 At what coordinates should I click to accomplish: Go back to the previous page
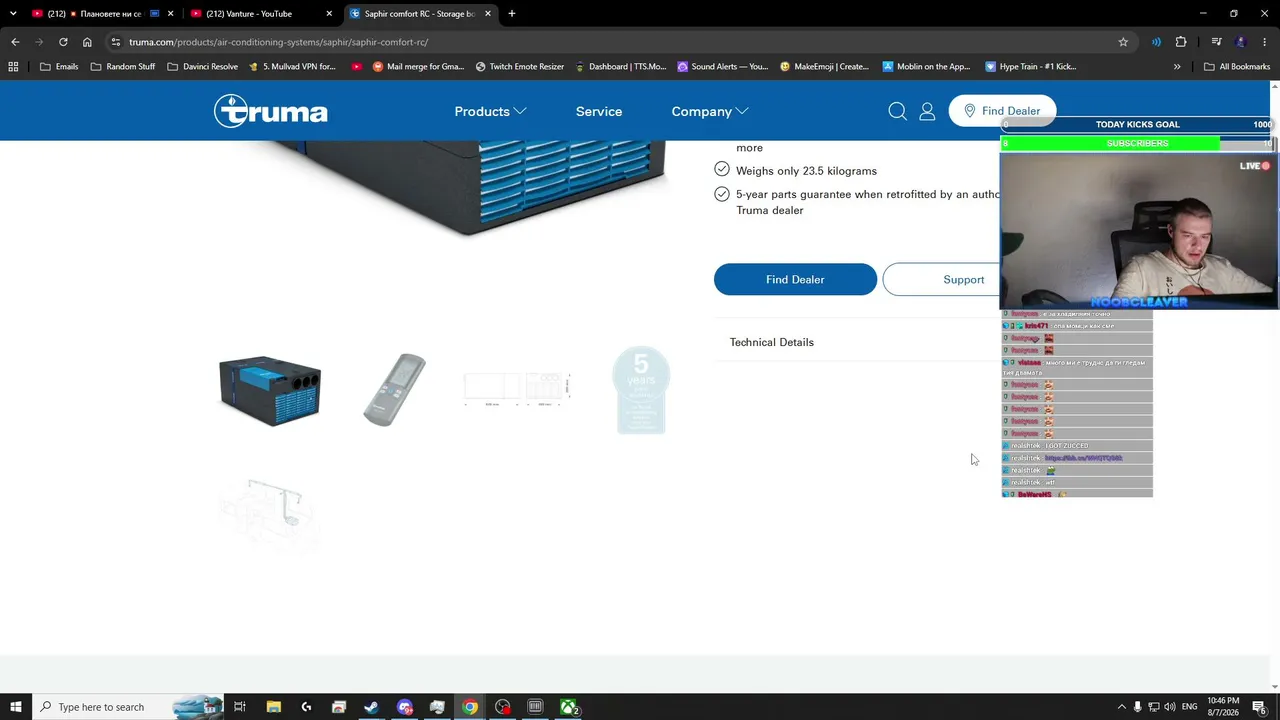(15, 42)
